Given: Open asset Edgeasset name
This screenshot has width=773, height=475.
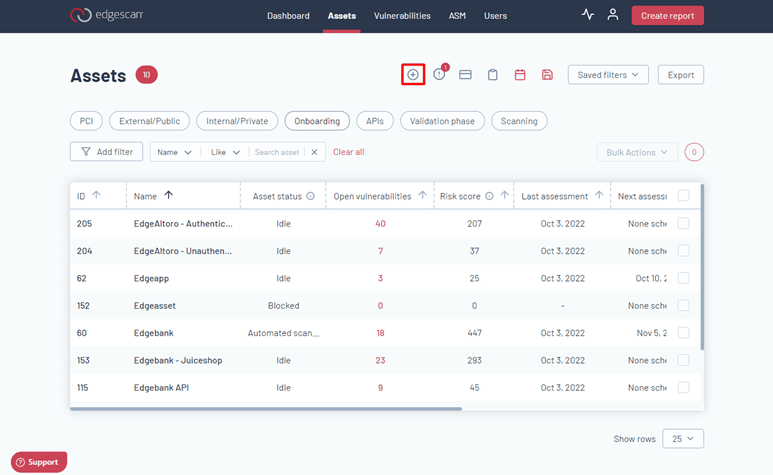Looking at the screenshot, I should [155, 305].
